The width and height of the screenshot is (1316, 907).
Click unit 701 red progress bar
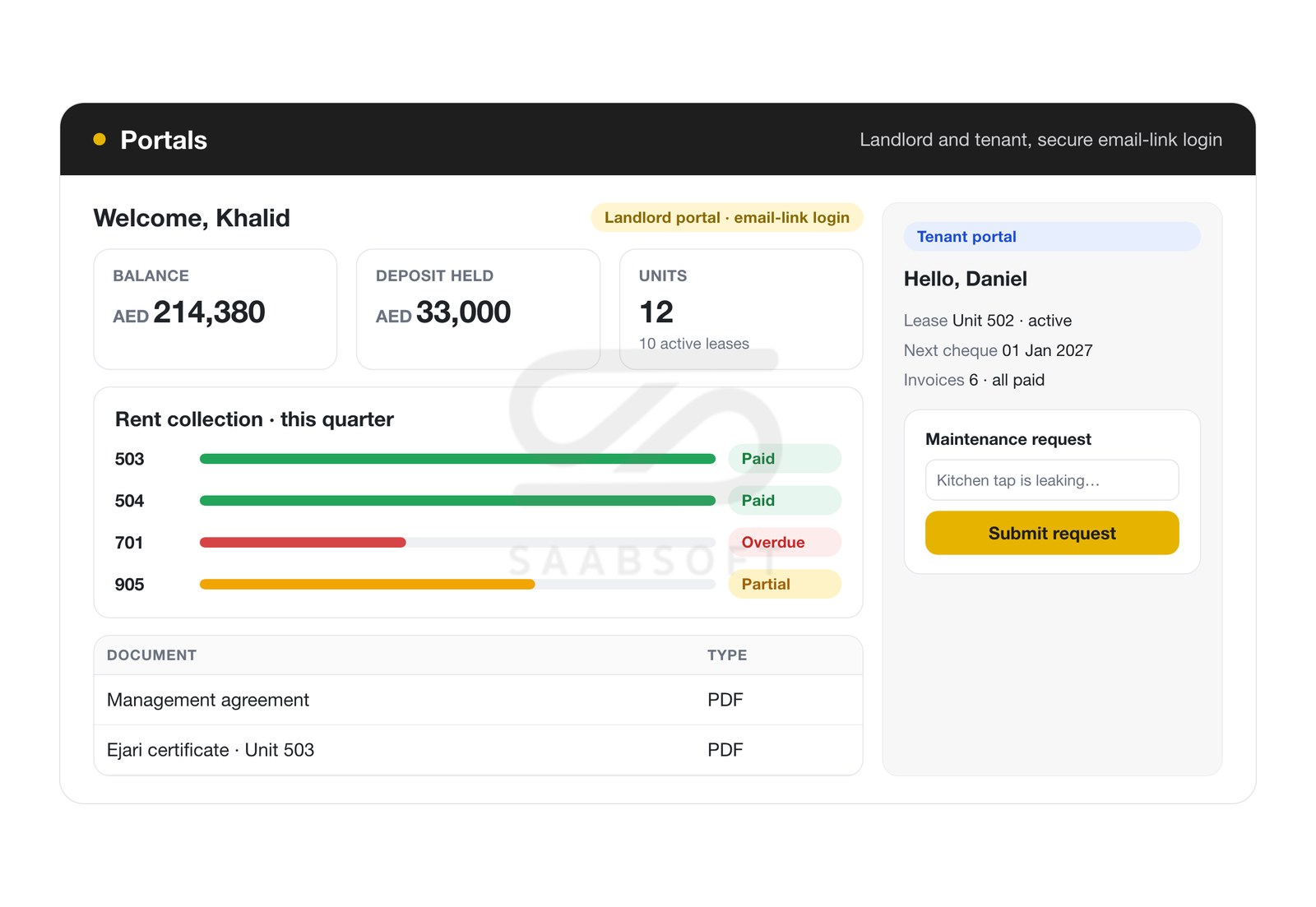(x=303, y=543)
